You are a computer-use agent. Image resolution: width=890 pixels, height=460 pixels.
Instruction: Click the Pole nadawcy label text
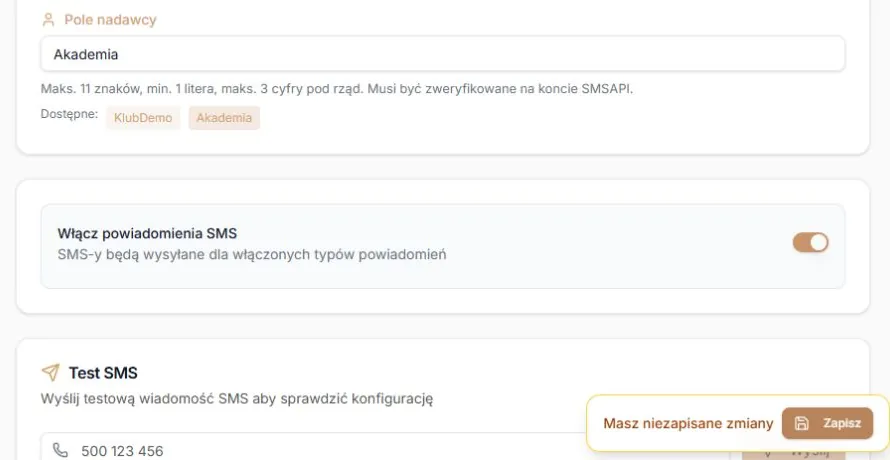pos(110,20)
